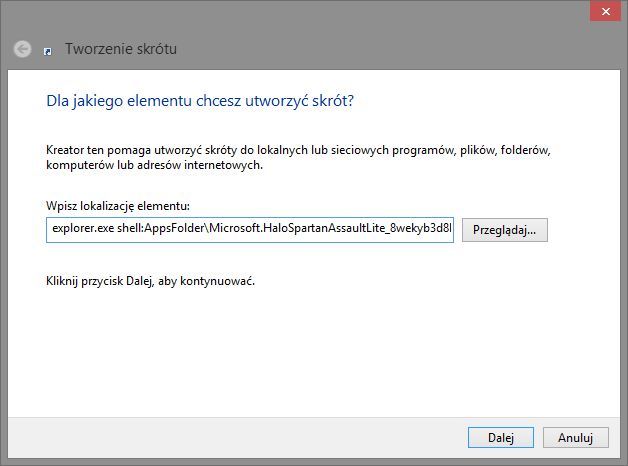Click the 'Wpisz lokalizację elementu:' label
This screenshot has height=466, width=628.
pos(118,206)
